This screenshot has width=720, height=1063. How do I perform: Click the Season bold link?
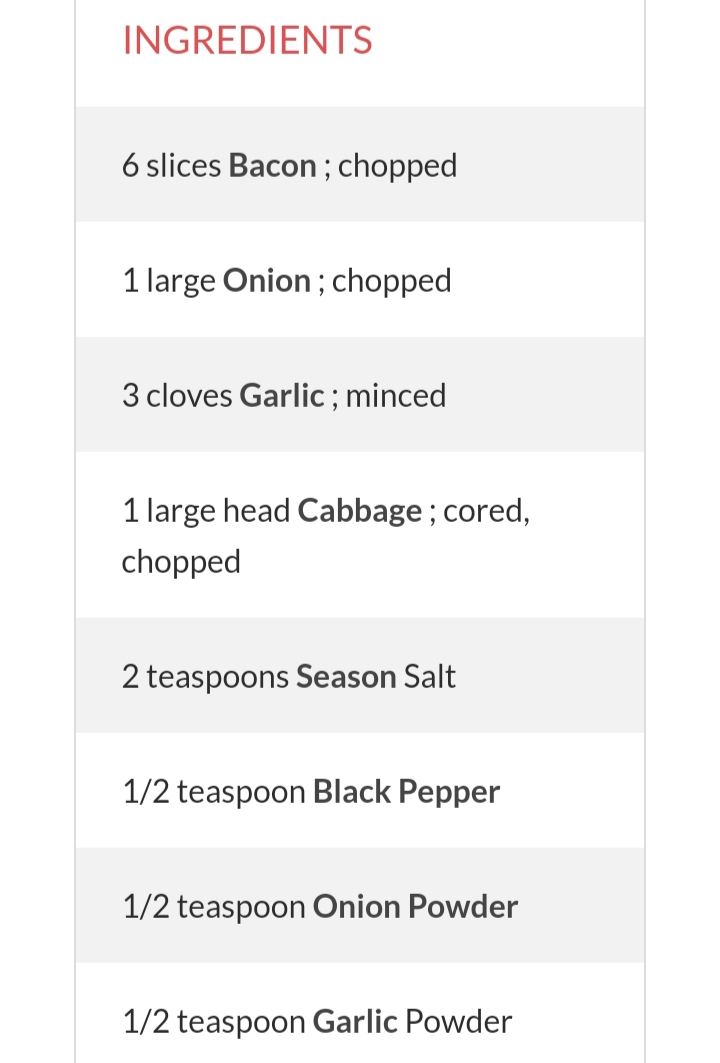[x=346, y=677]
